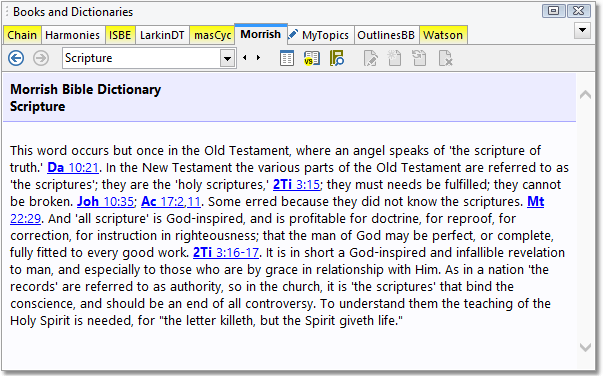Click the greyed forward navigation arrow
The image size is (603, 378).
pos(41,58)
